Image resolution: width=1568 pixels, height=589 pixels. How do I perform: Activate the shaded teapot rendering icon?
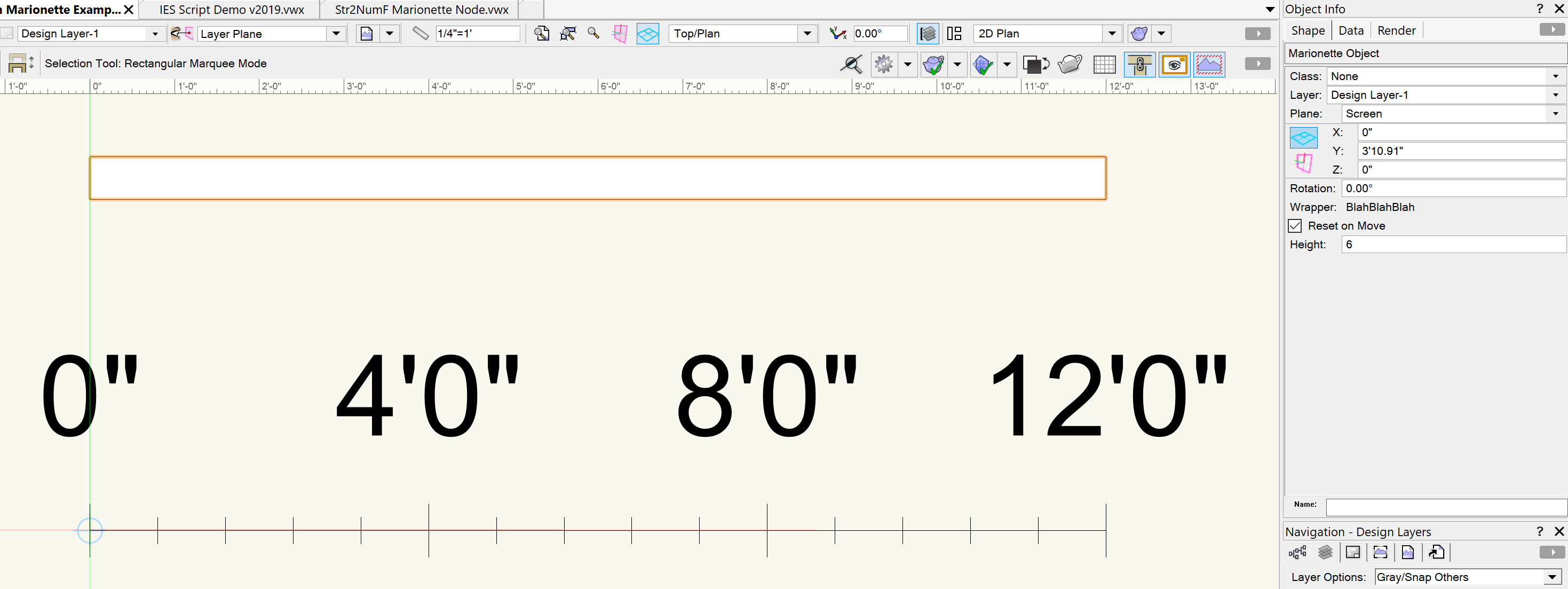[1070, 64]
